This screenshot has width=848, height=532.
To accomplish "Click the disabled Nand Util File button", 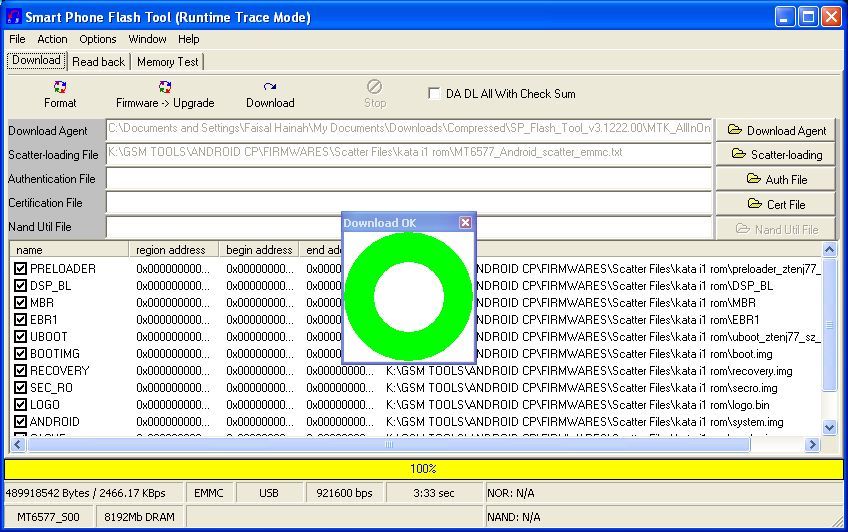I will click(x=776, y=229).
